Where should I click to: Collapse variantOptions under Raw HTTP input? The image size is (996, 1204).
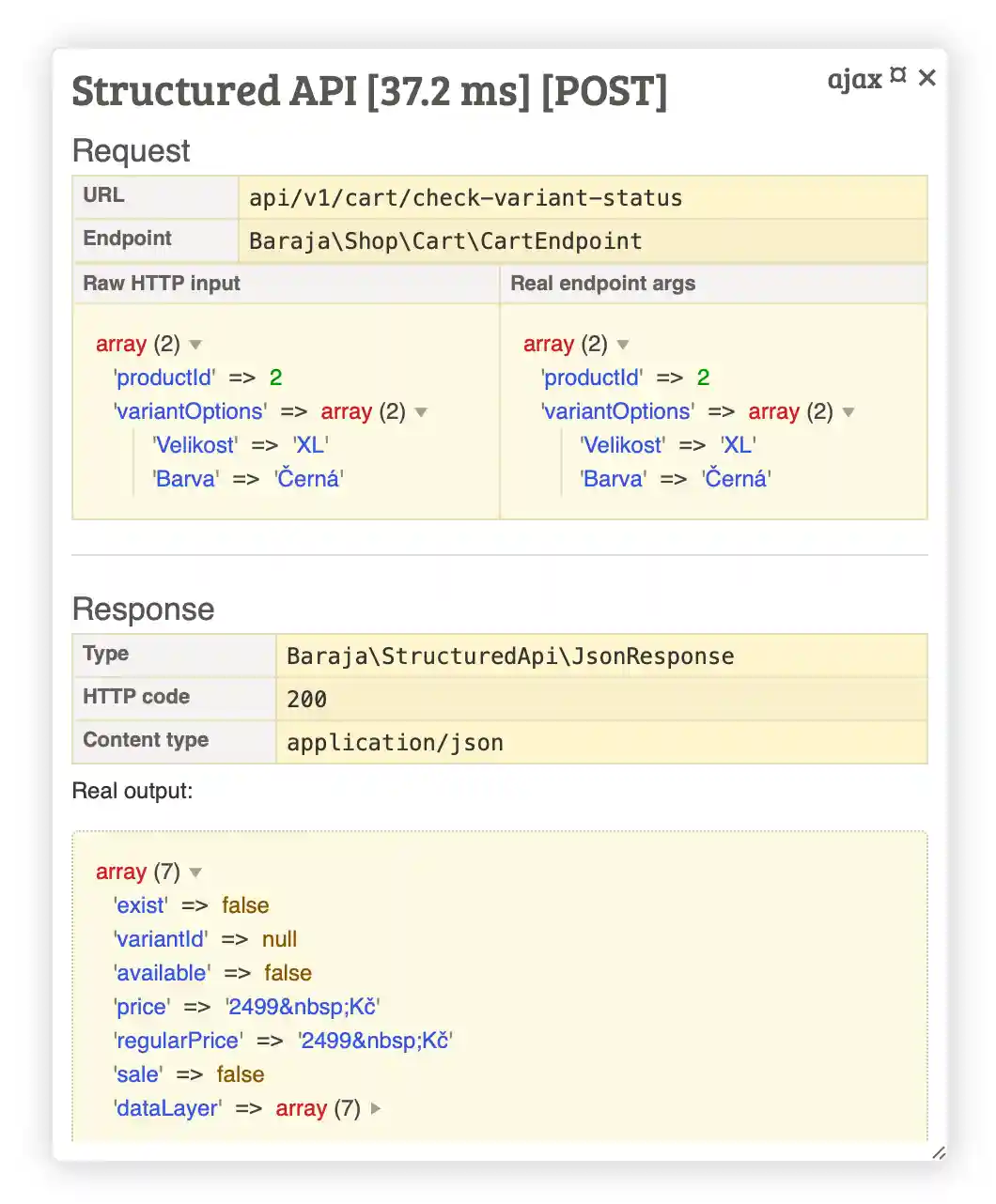click(421, 411)
